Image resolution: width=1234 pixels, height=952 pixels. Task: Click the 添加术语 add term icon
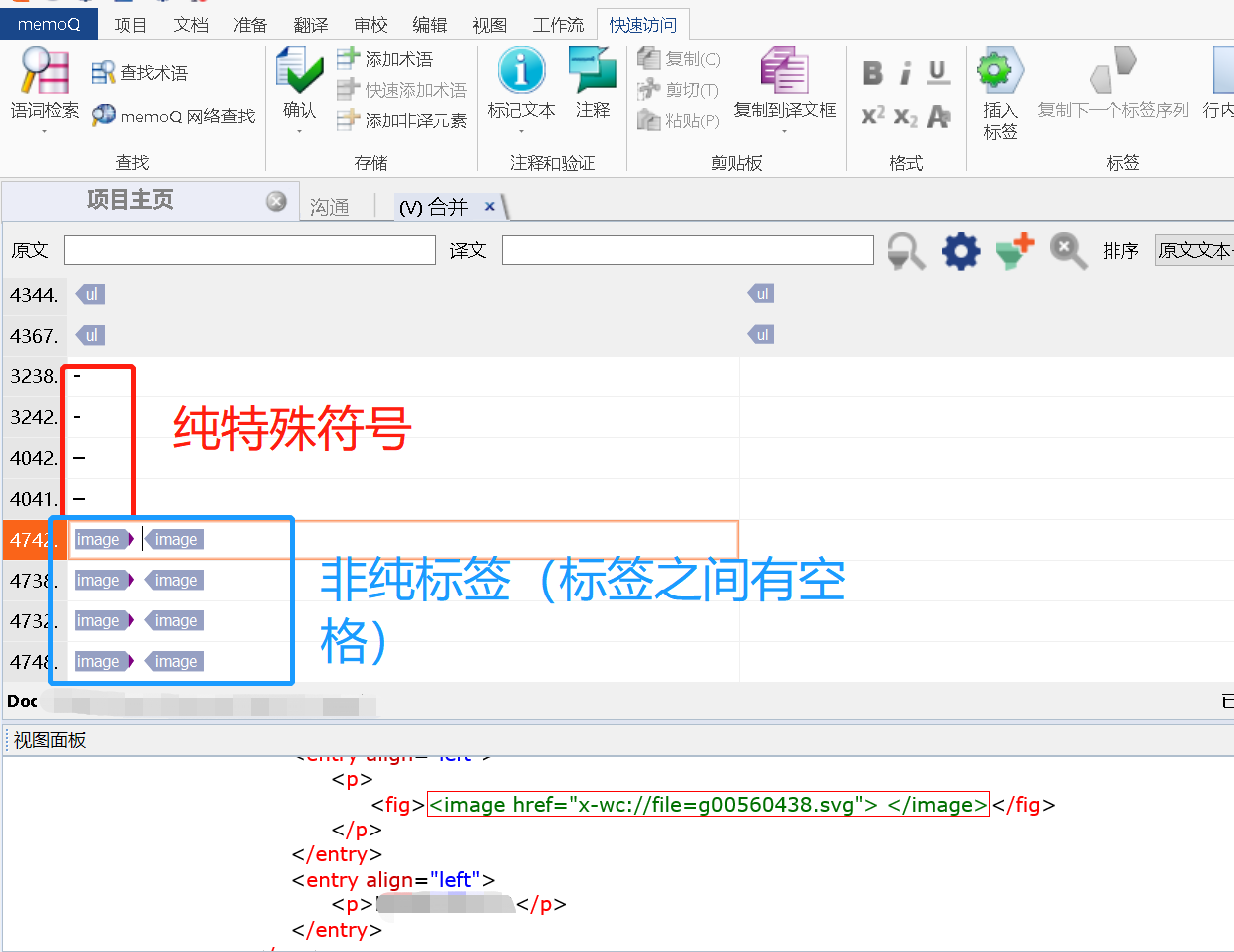tap(348, 58)
